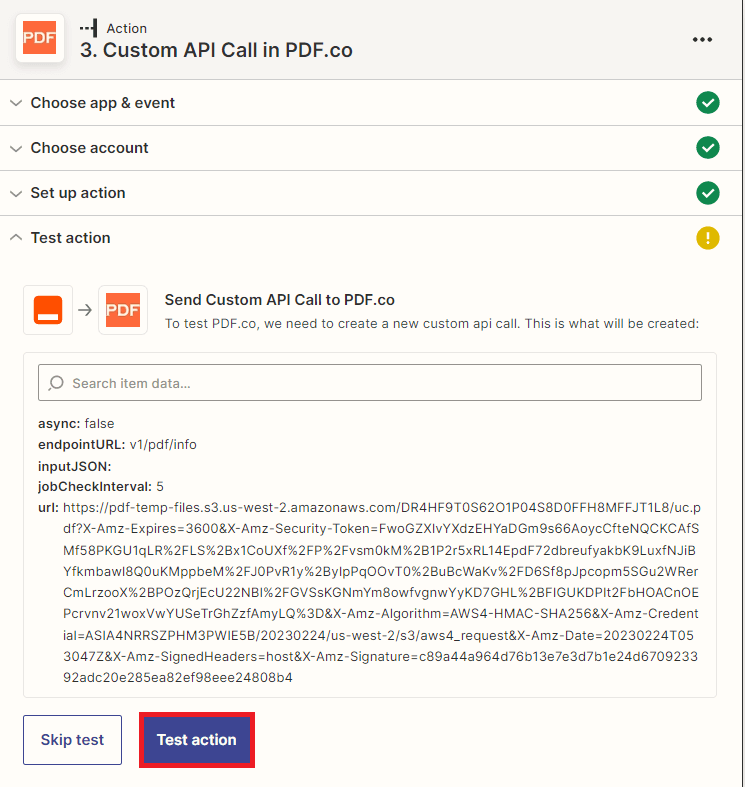Expand the Choose app & event chevron

point(16,103)
